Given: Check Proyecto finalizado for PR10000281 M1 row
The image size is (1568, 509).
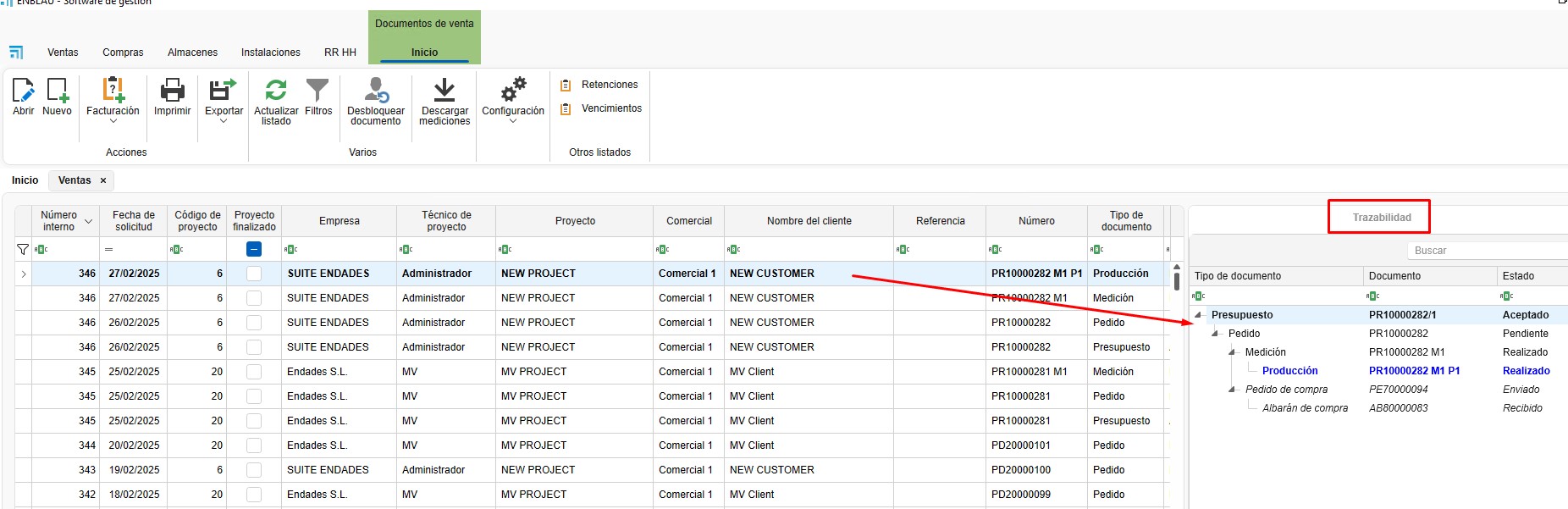Looking at the screenshot, I should 254,372.
